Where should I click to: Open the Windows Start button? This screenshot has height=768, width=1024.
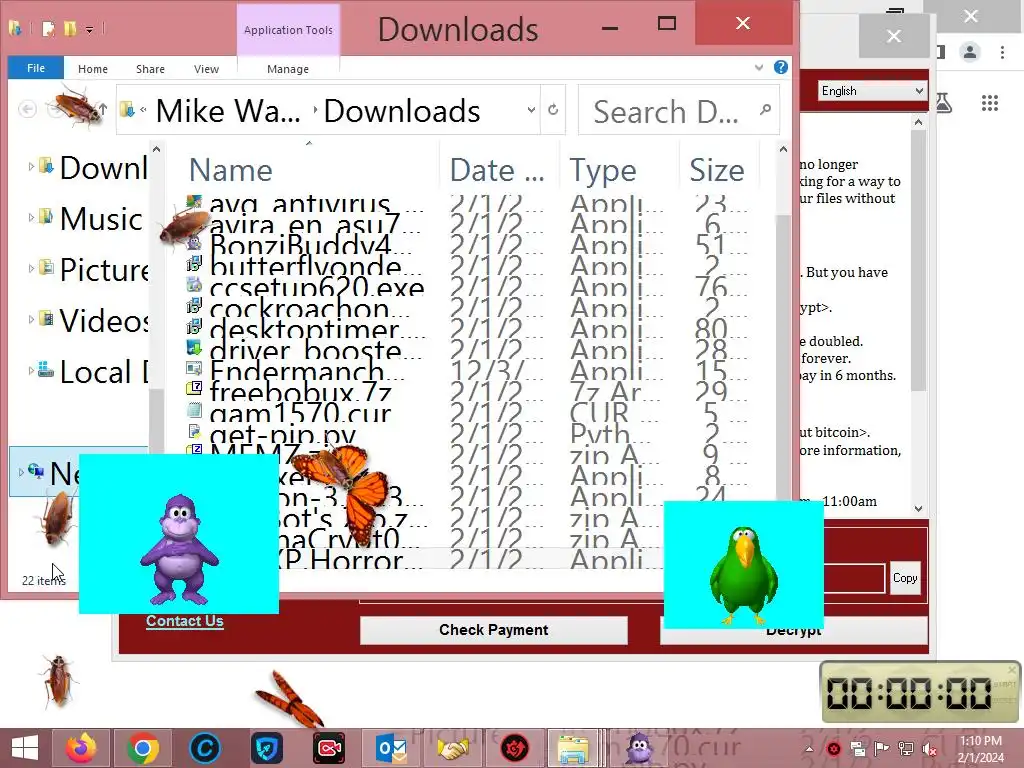tap(24, 748)
